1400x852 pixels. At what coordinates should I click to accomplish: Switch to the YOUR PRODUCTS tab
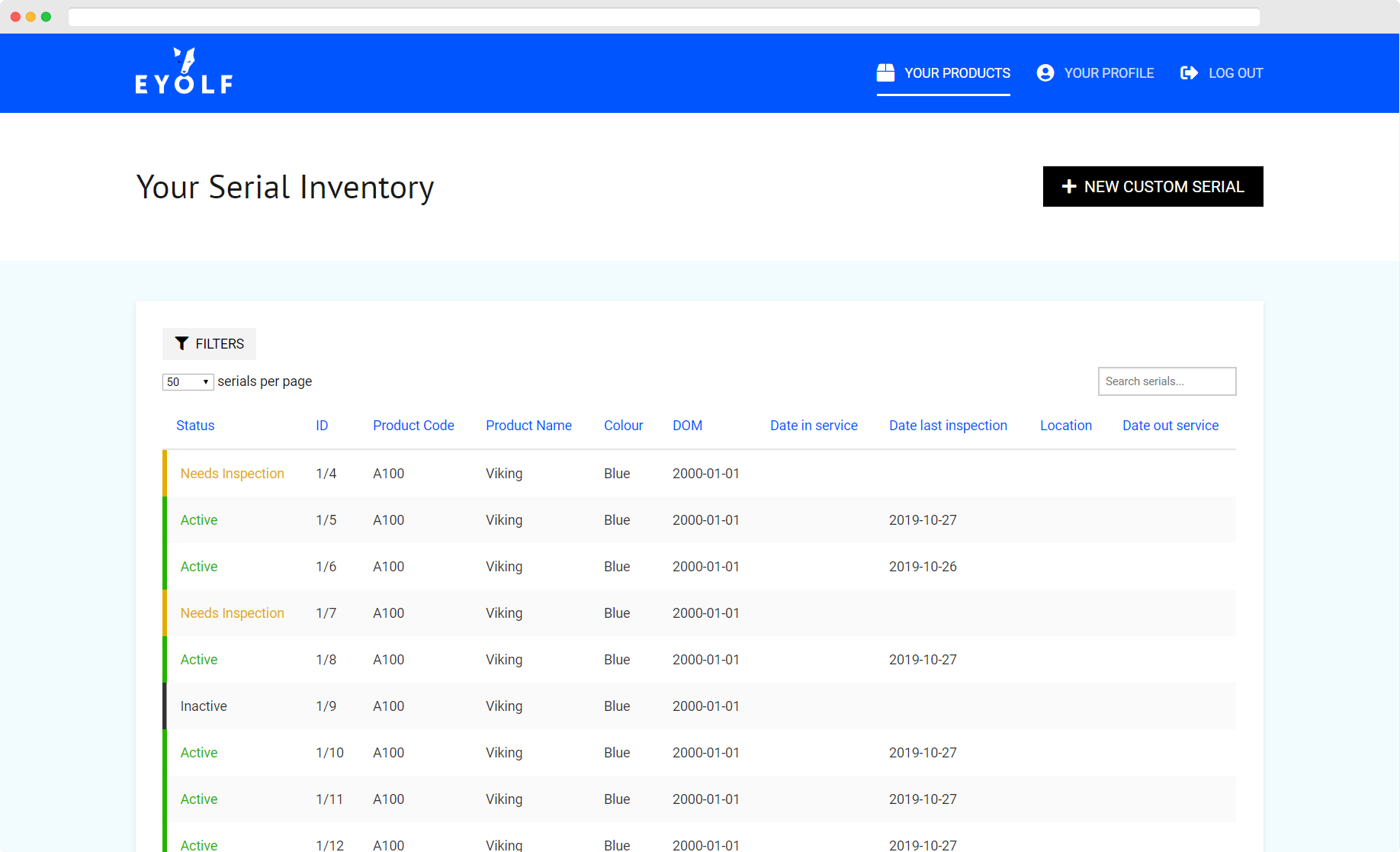pyautogui.click(x=957, y=72)
